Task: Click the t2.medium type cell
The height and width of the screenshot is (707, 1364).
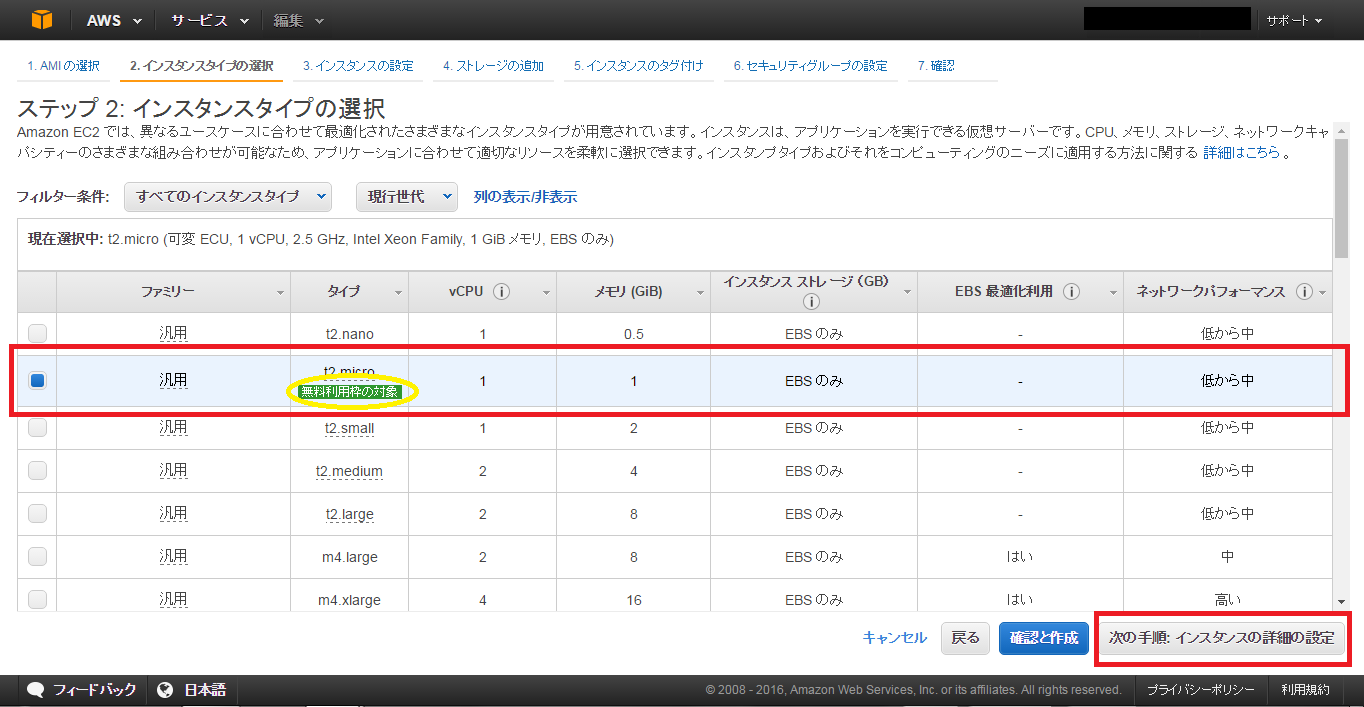Action: [x=349, y=471]
